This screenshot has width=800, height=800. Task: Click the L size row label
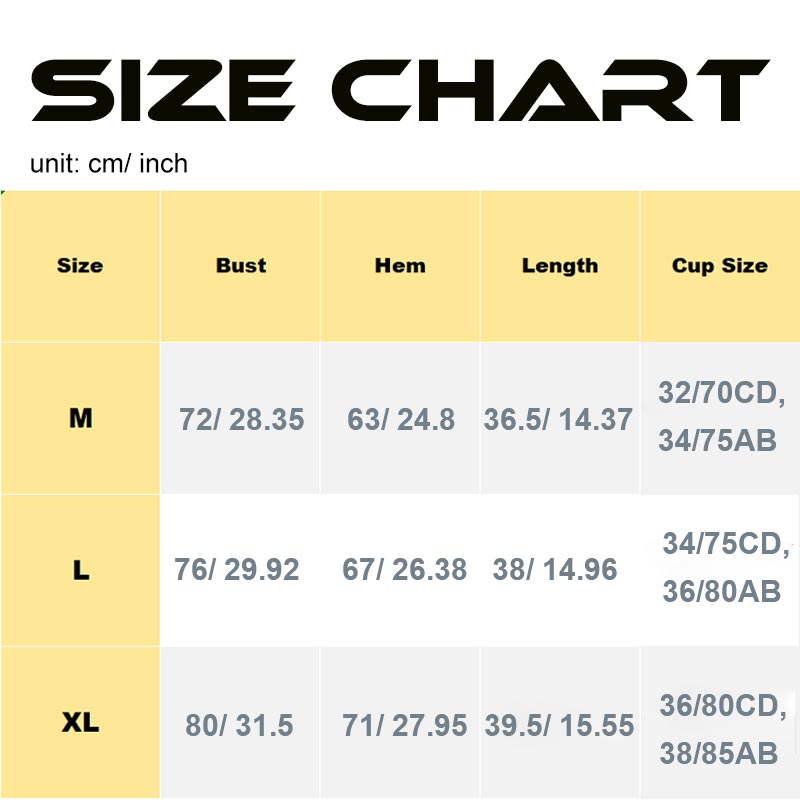coord(80,570)
